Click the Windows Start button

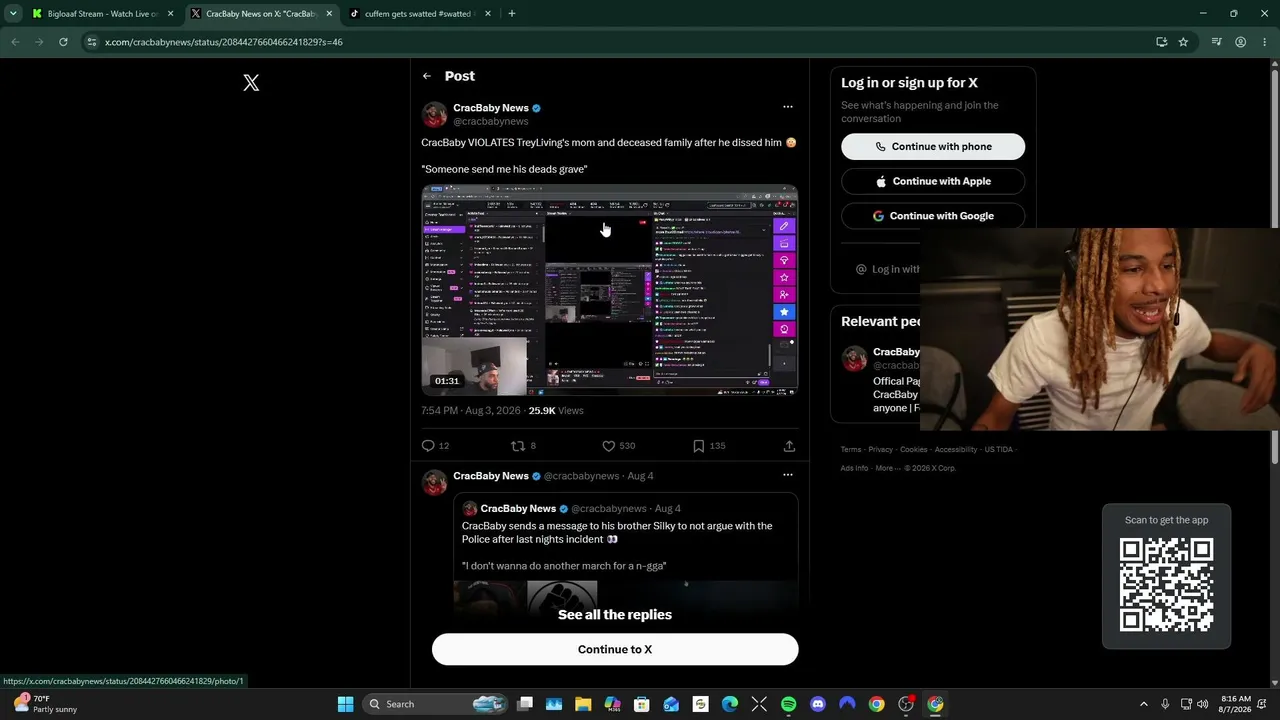[x=345, y=704]
